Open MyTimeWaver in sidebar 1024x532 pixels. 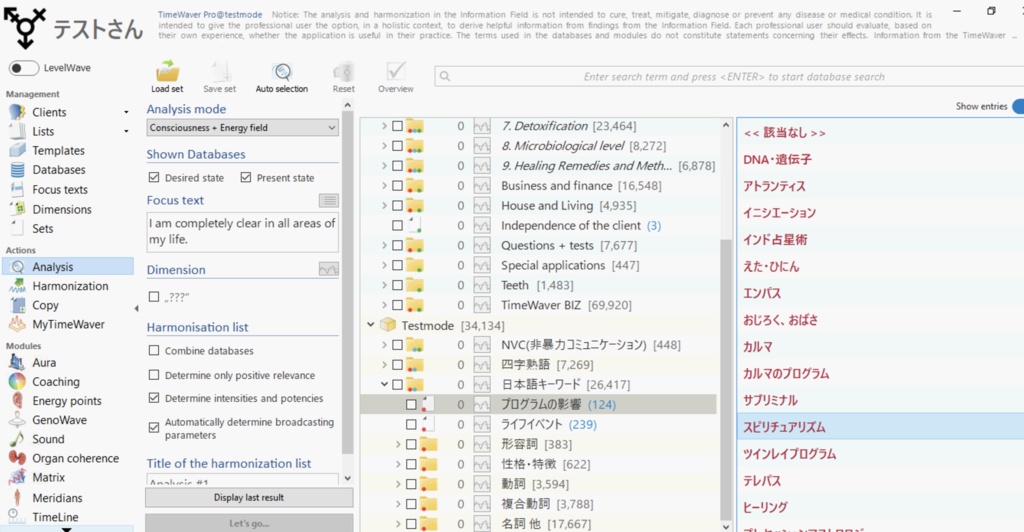68,324
